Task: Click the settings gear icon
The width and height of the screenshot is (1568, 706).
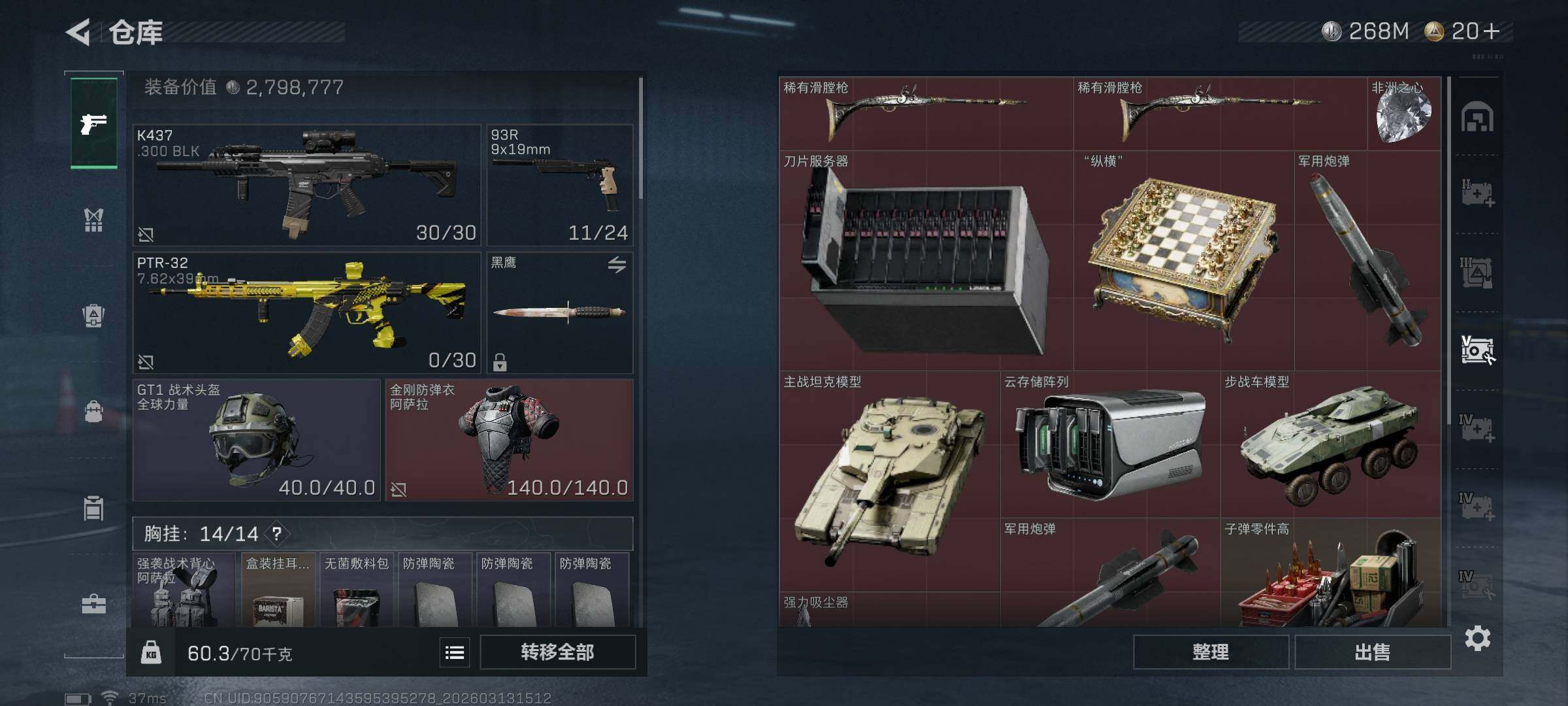Action: pos(1477,638)
